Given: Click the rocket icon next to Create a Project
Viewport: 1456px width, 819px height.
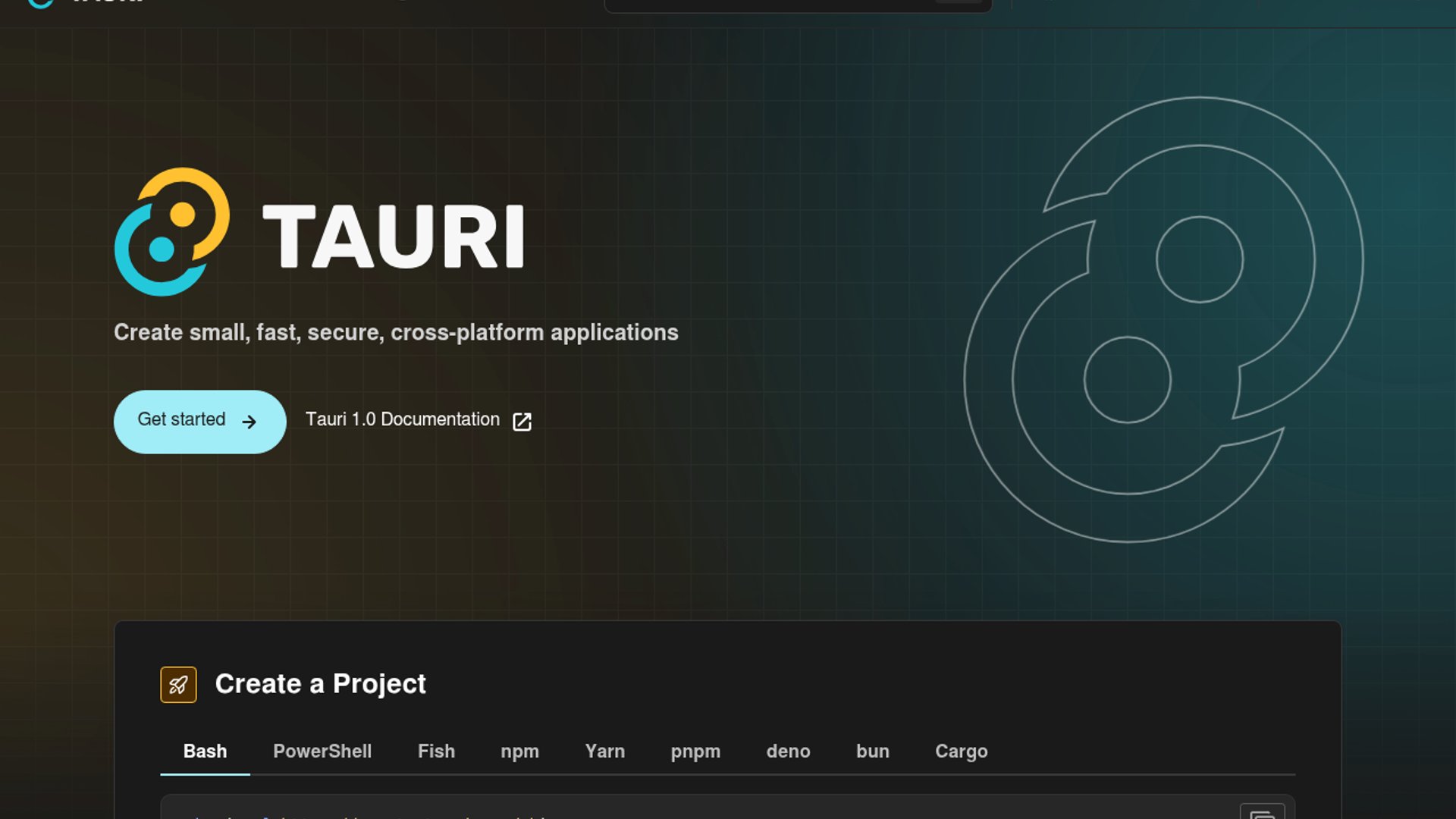Looking at the screenshot, I should [x=178, y=685].
